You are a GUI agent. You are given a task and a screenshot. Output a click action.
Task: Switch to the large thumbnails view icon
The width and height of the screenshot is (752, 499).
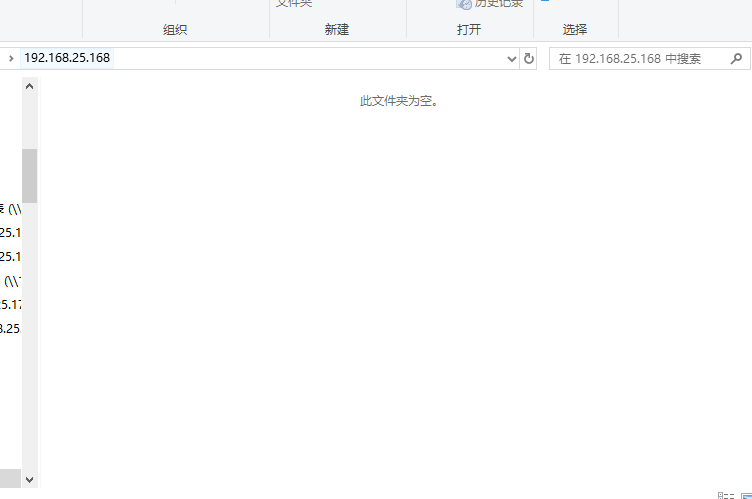[747, 496]
